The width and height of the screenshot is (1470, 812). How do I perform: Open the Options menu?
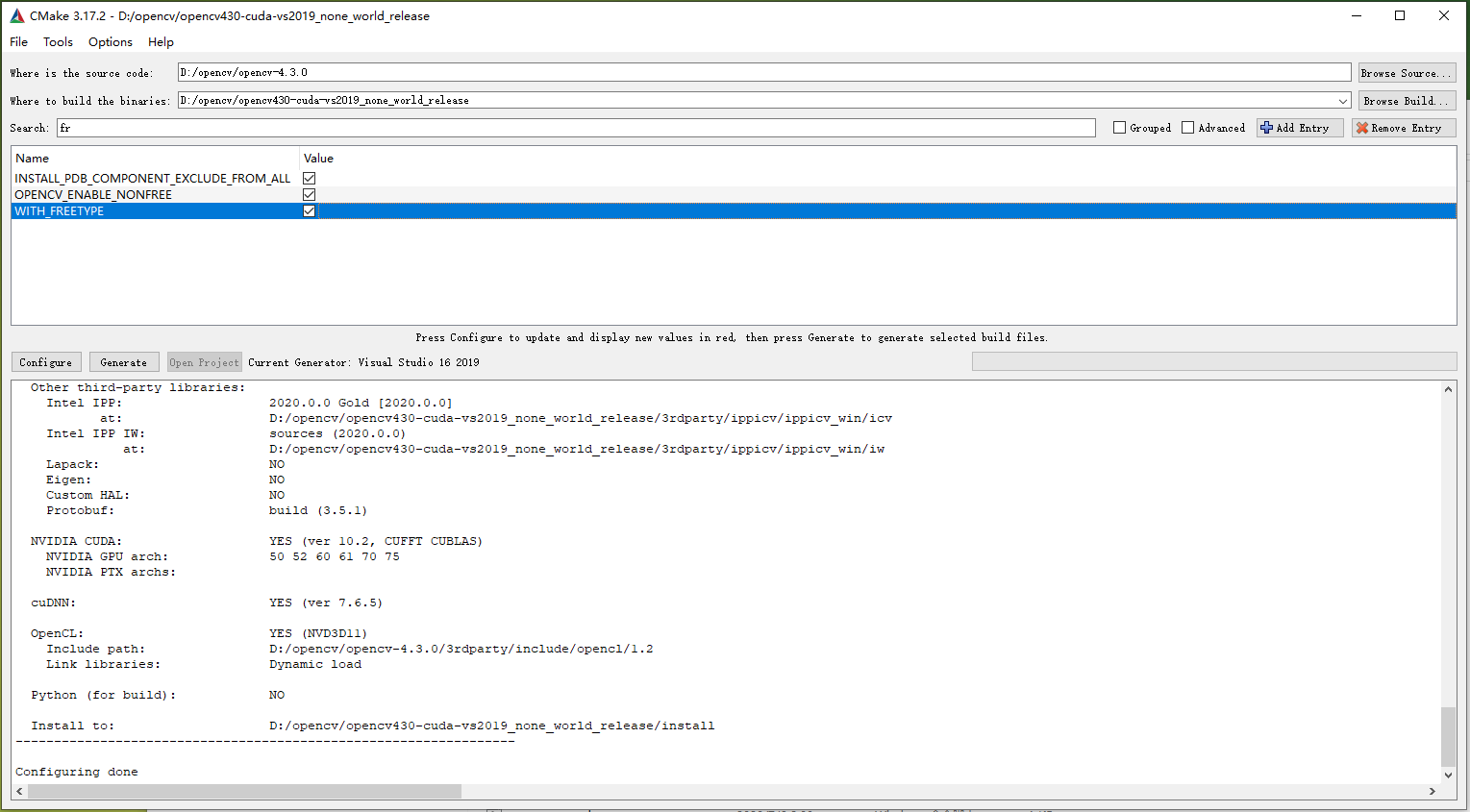point(110,41)
